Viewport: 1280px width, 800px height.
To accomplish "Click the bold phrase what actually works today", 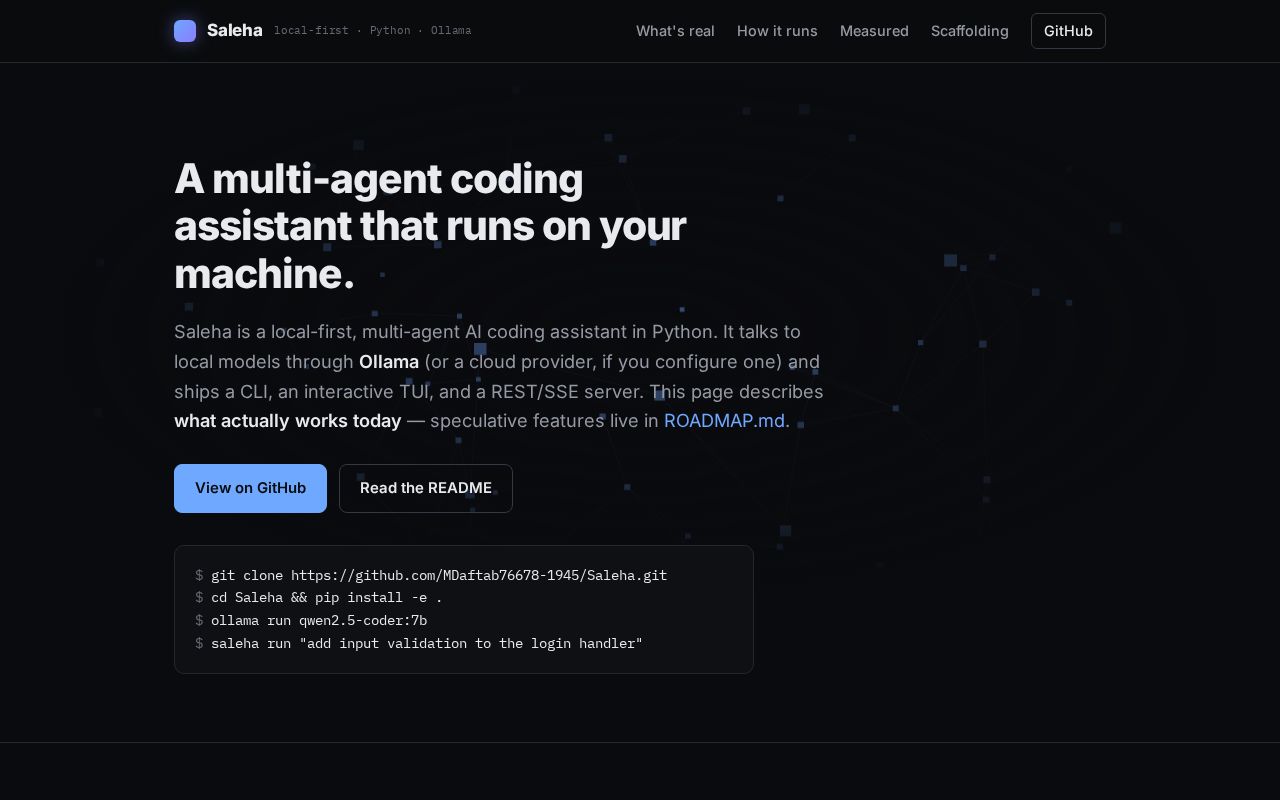I will coord(288,421).
